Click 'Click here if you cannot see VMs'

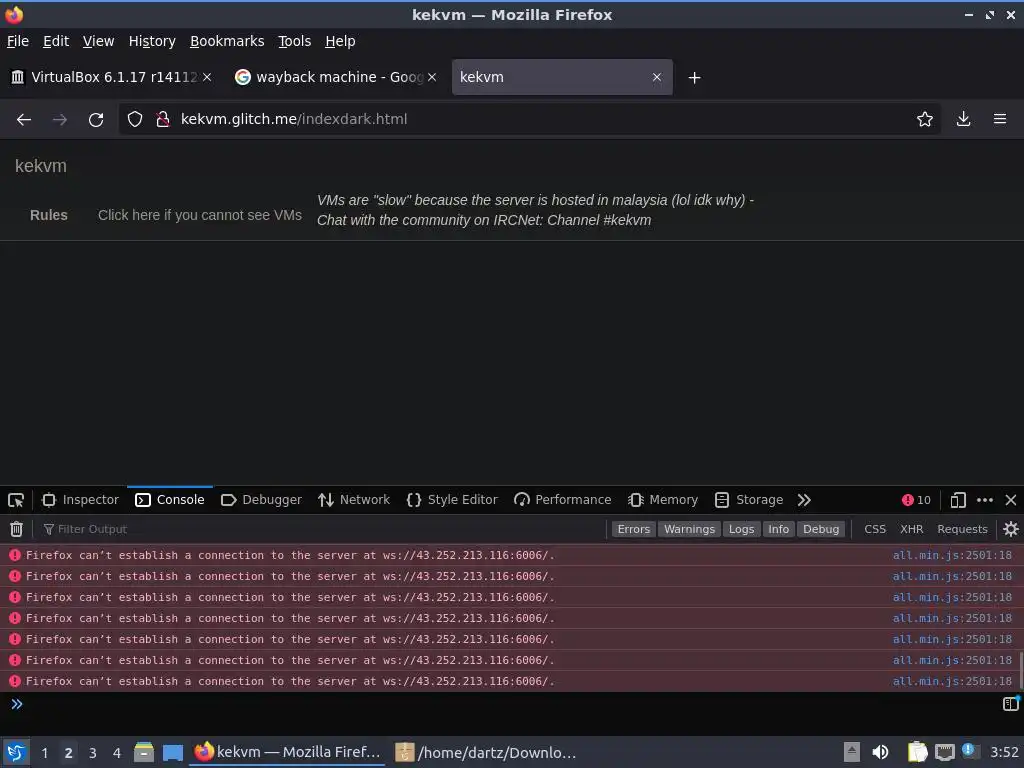click(200, 215)
